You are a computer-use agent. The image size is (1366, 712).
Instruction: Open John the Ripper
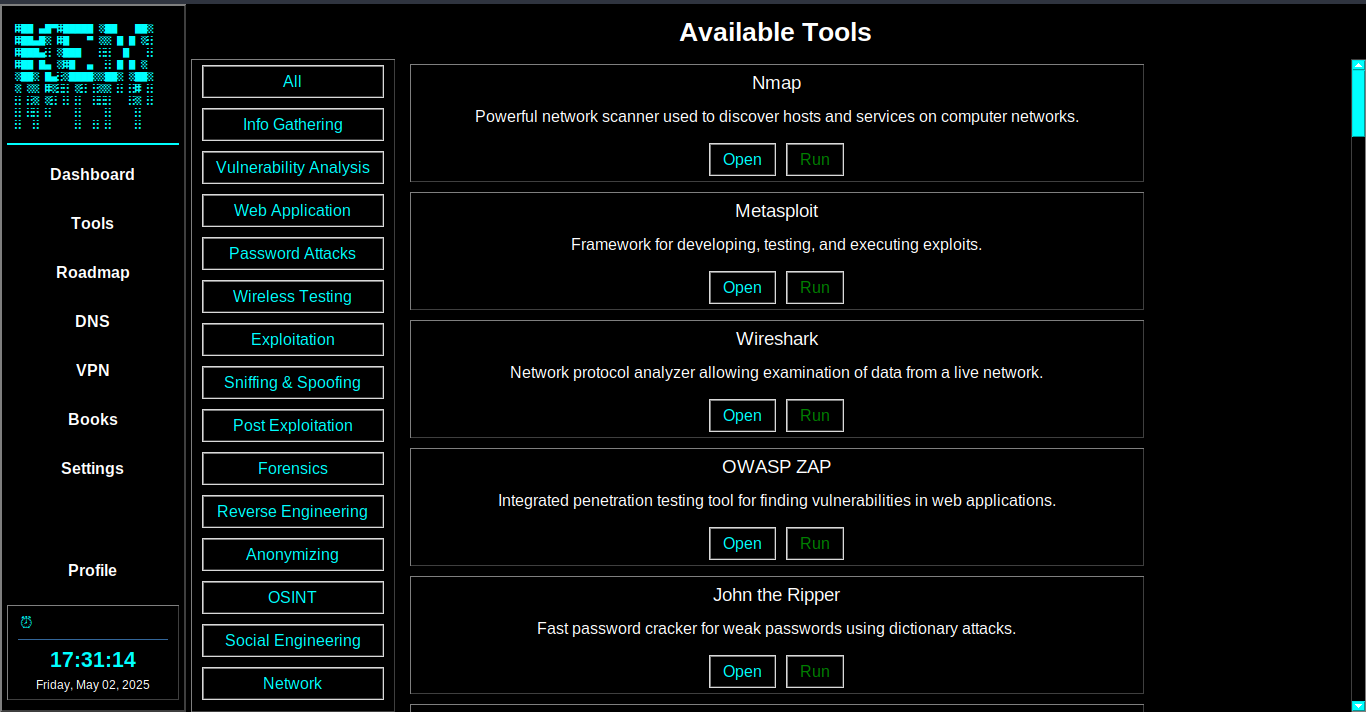[x=742, y=672]
